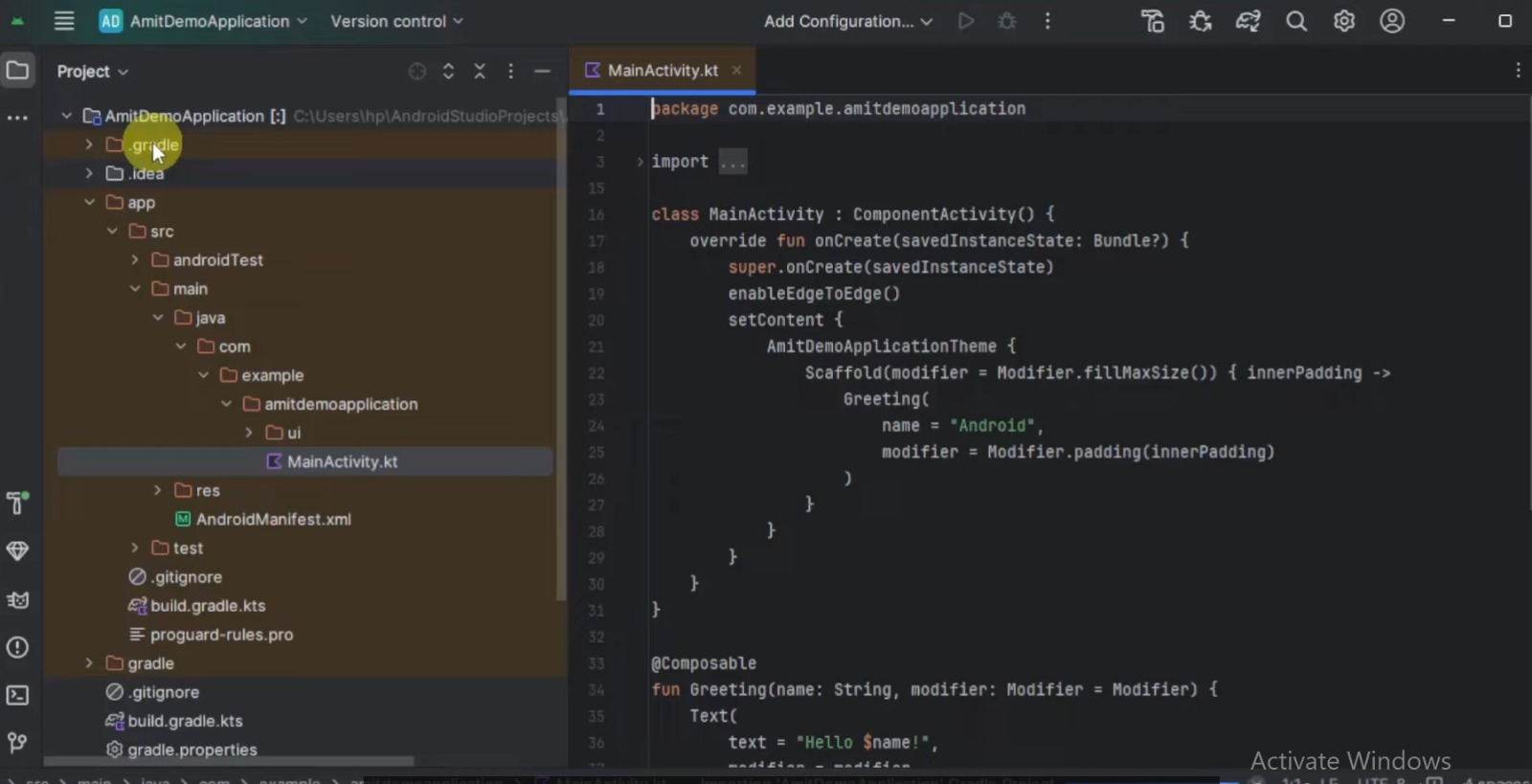The width and height of the screenshot is (1532, 784).
Task: Open More tool windows ellipsis in left sidebar
Action: [x=17, y=118]
